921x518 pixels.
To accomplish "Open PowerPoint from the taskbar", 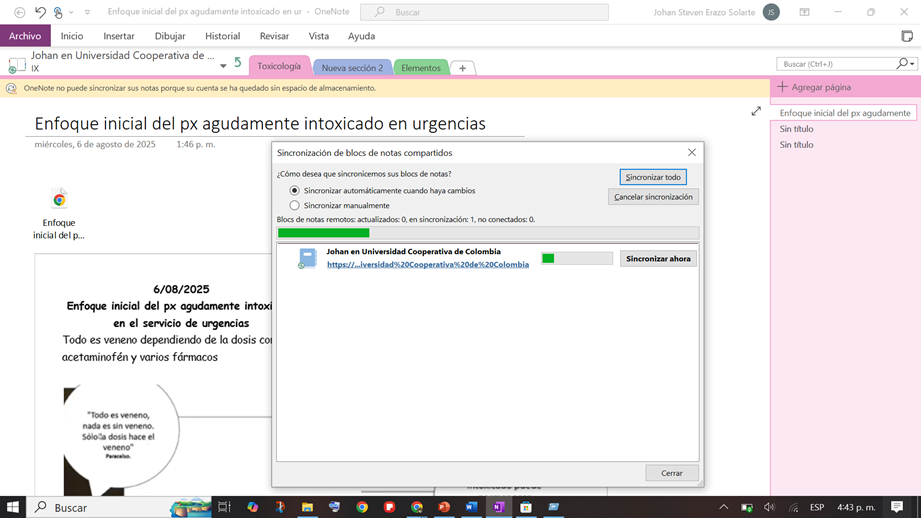I will pos(444,507).
